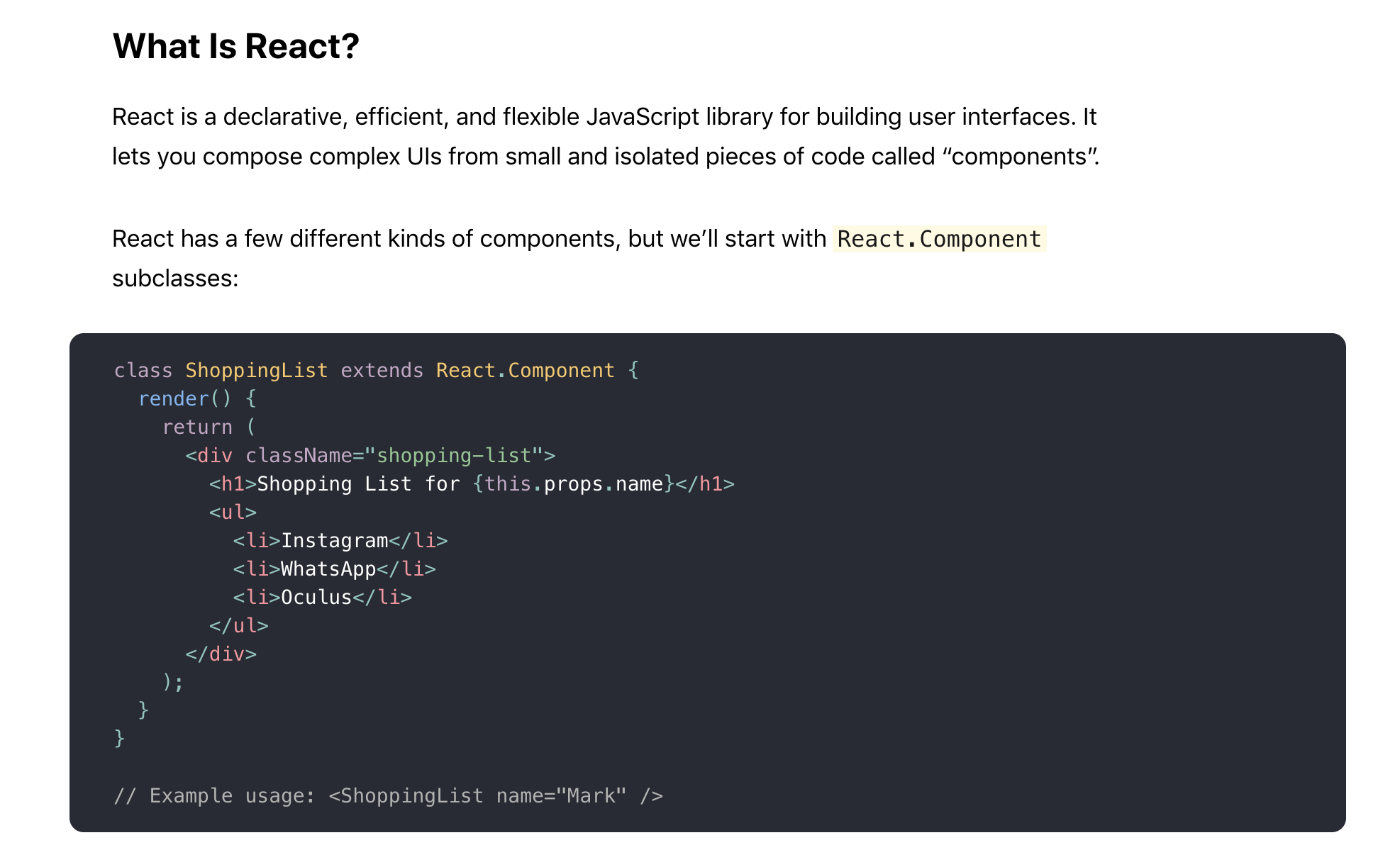Click the "shopping-list" className string
This screenshot has height=862, width=1400.
pos(454,456)
